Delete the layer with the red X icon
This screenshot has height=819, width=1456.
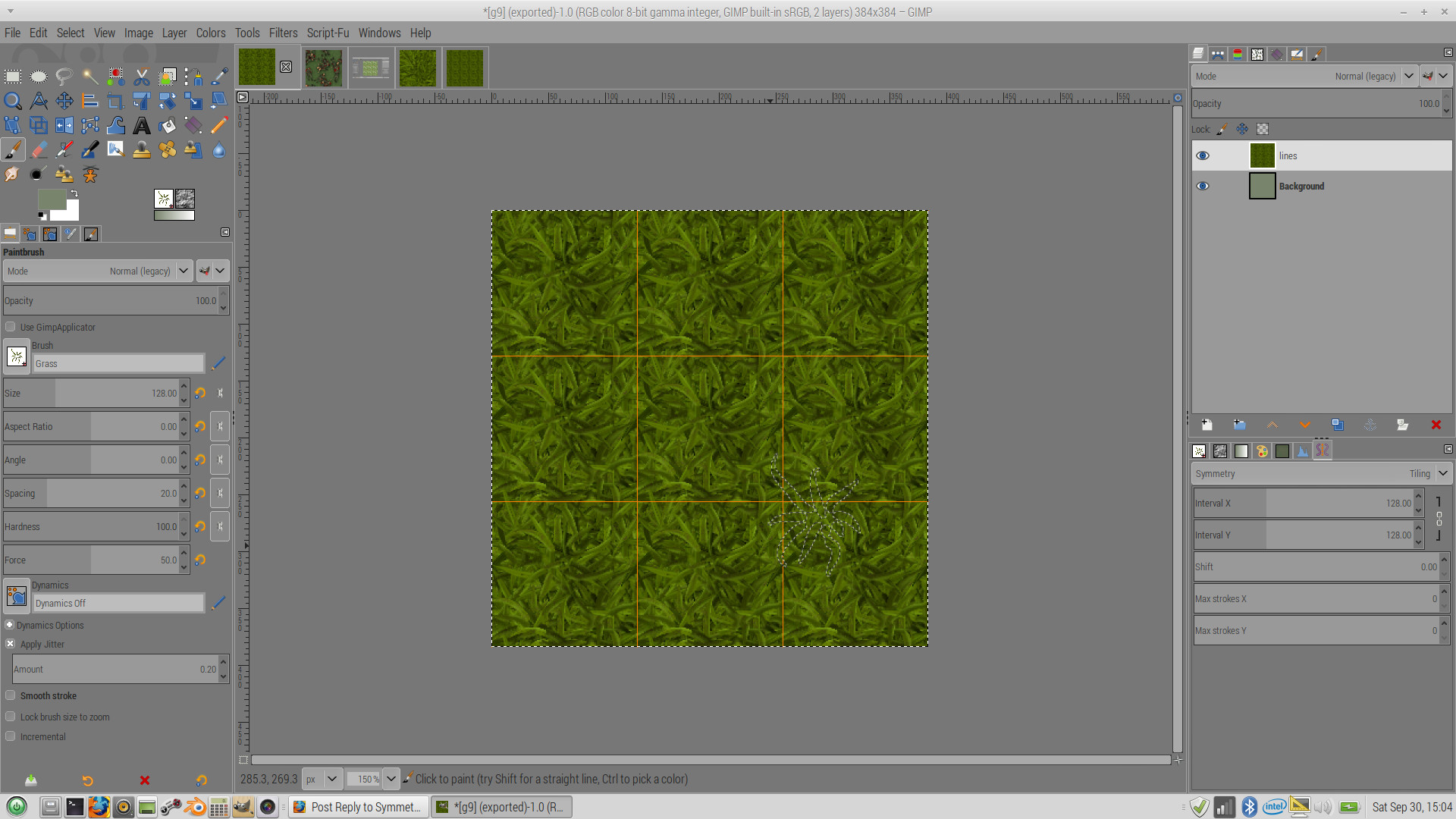[x=1436, y=425]
